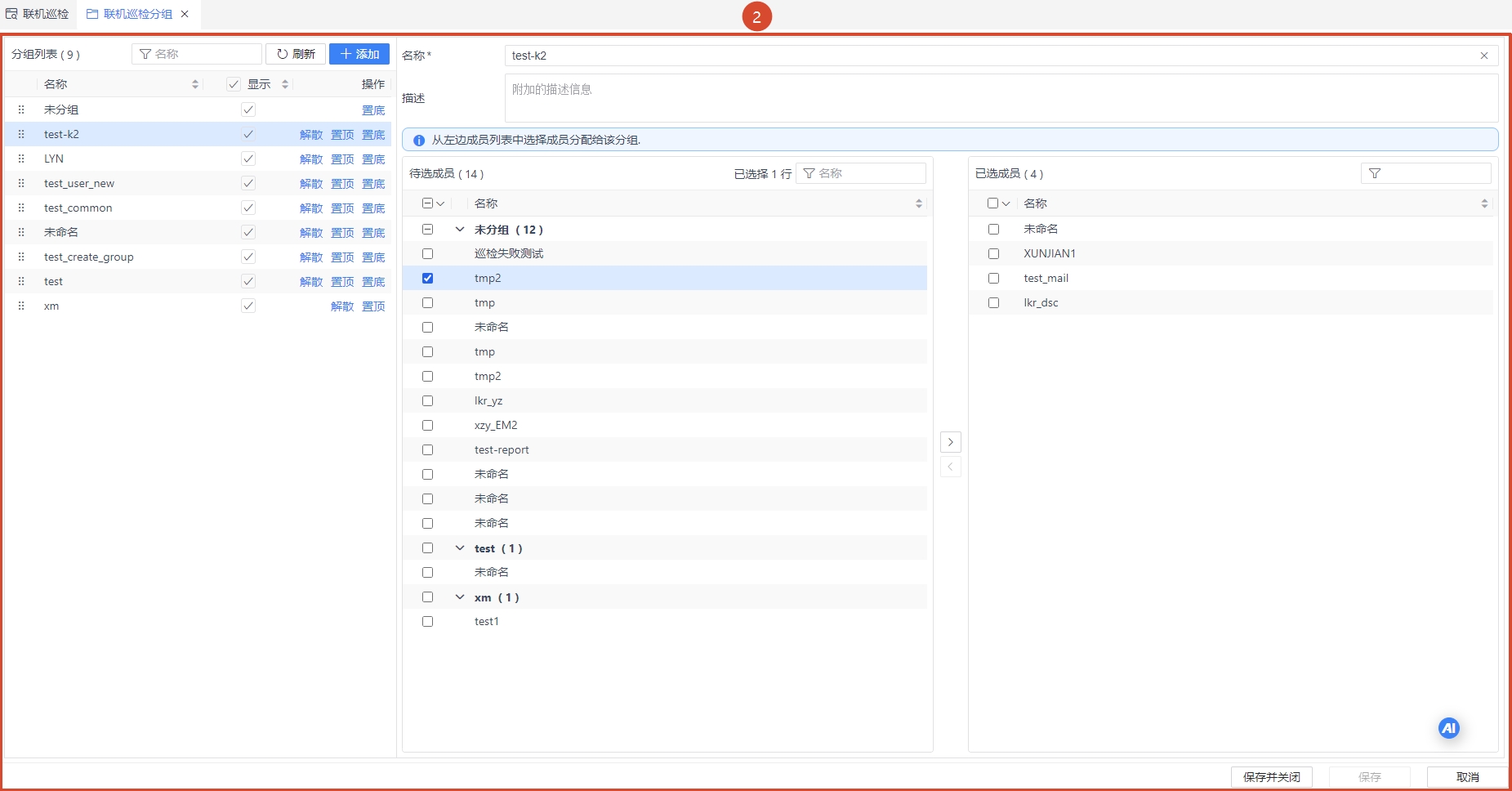1512x791 pixels.
Task: Click drag handle of test_common row
Action: point(21,208)
